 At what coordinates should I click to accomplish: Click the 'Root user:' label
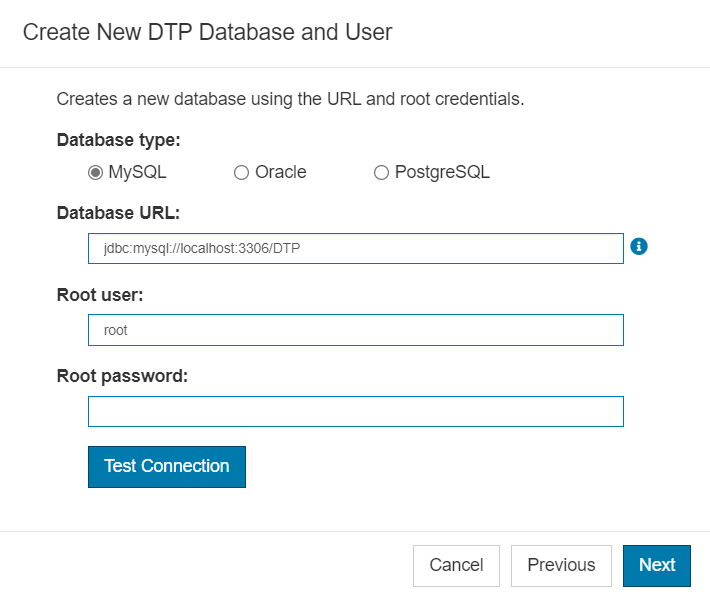click(x=100, y=295)
